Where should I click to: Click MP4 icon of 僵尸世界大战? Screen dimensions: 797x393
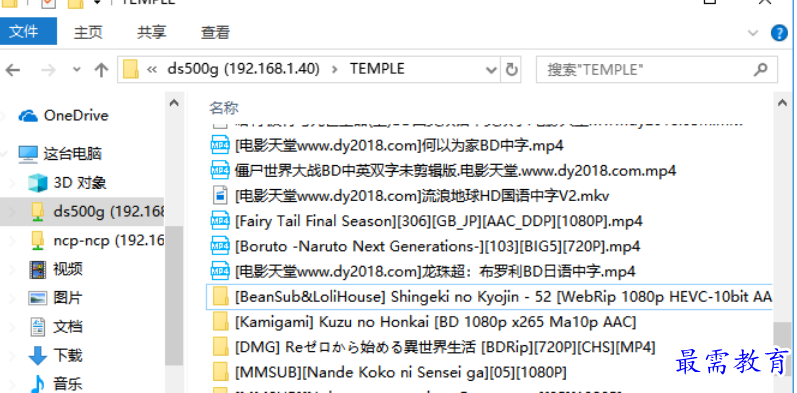(220, 170)
